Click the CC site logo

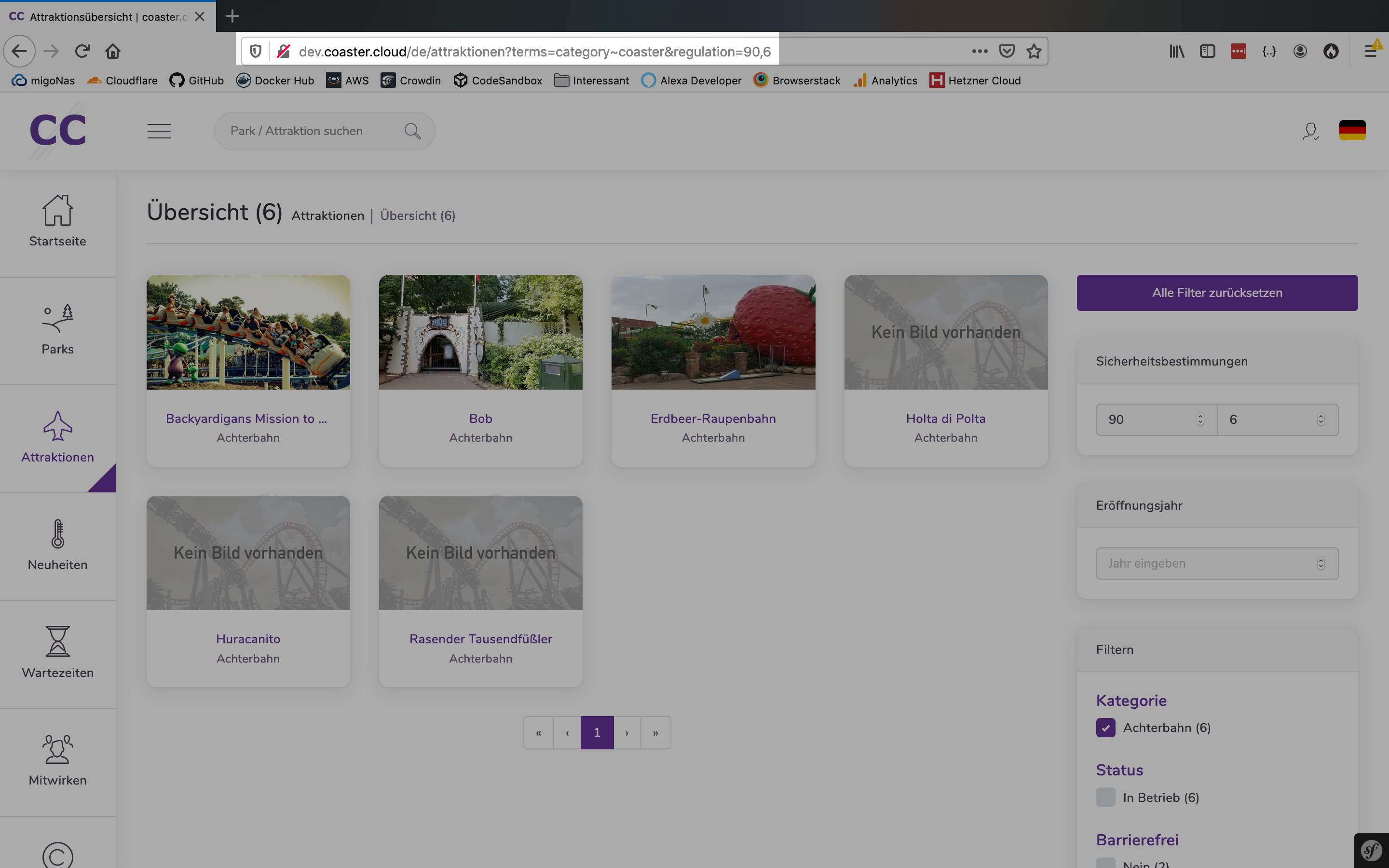(57, 130)
